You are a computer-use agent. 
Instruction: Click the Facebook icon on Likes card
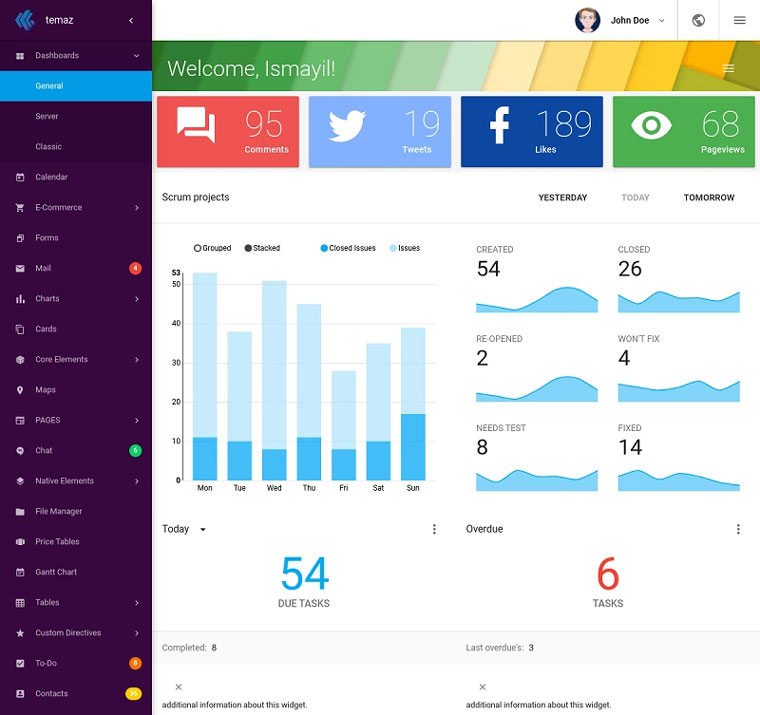(x=499, y=126)
